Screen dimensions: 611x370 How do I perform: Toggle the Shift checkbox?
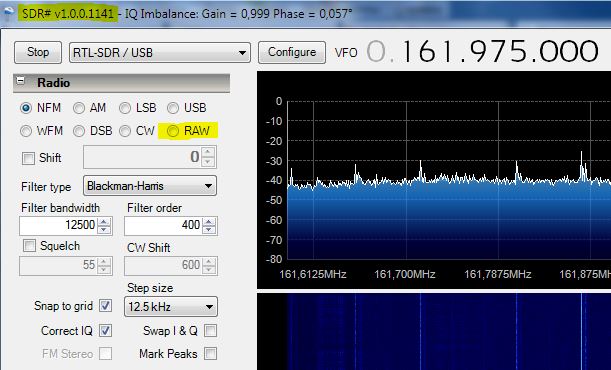point(28,158)
